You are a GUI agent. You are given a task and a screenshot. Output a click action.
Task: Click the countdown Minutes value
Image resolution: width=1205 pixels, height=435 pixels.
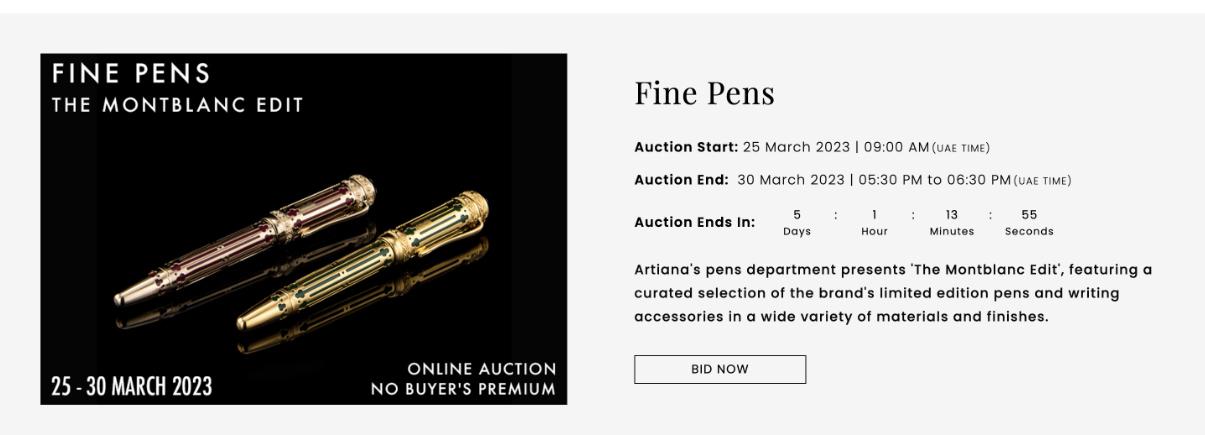pos(951,215)
